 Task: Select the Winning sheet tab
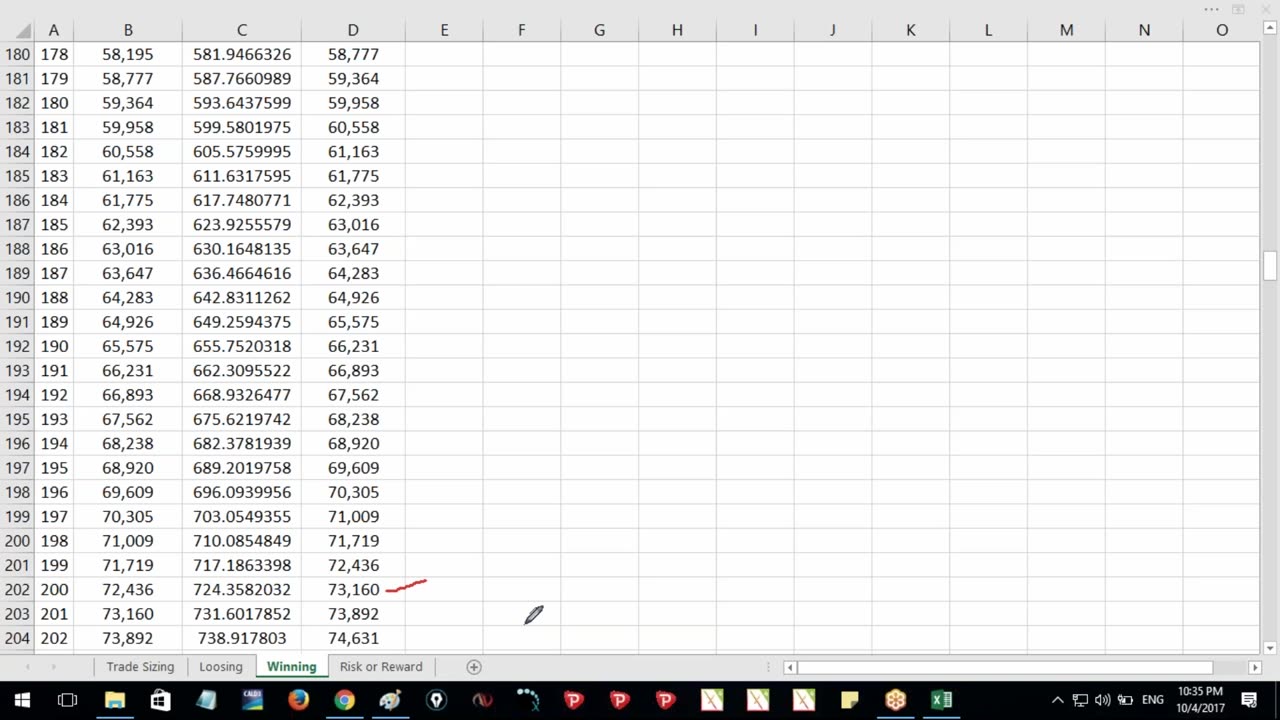[291, 667]
